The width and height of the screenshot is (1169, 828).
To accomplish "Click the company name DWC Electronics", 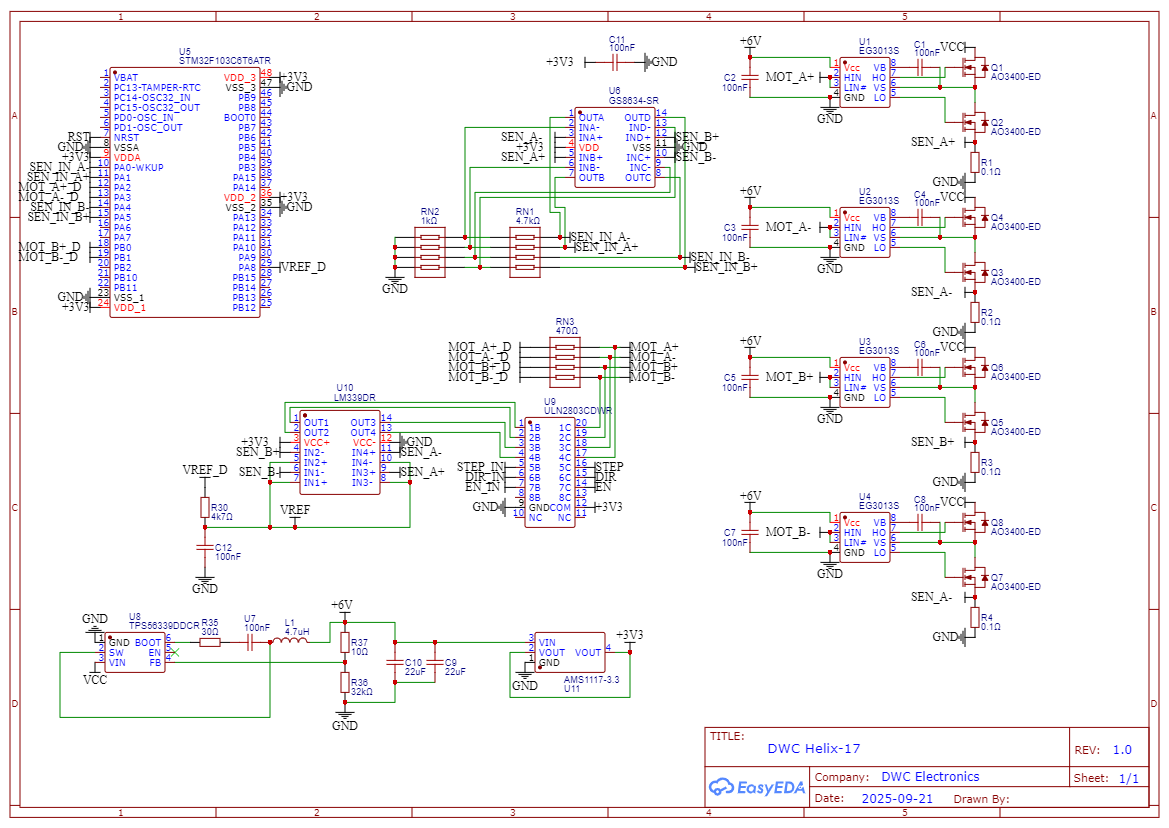I will pyautogui.click(x=930, y=777).
